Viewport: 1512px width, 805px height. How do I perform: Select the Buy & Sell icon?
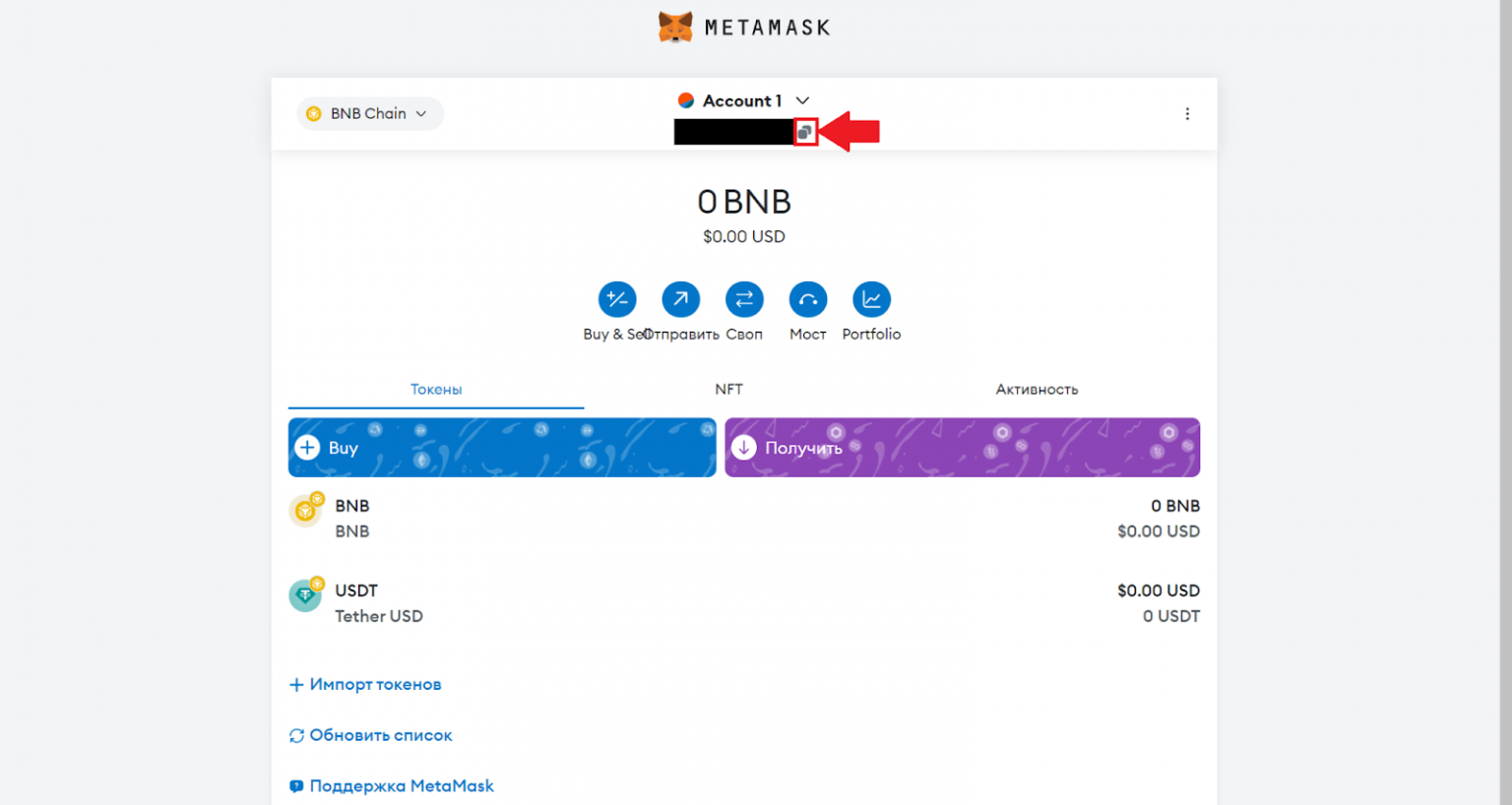coord(616,299)
